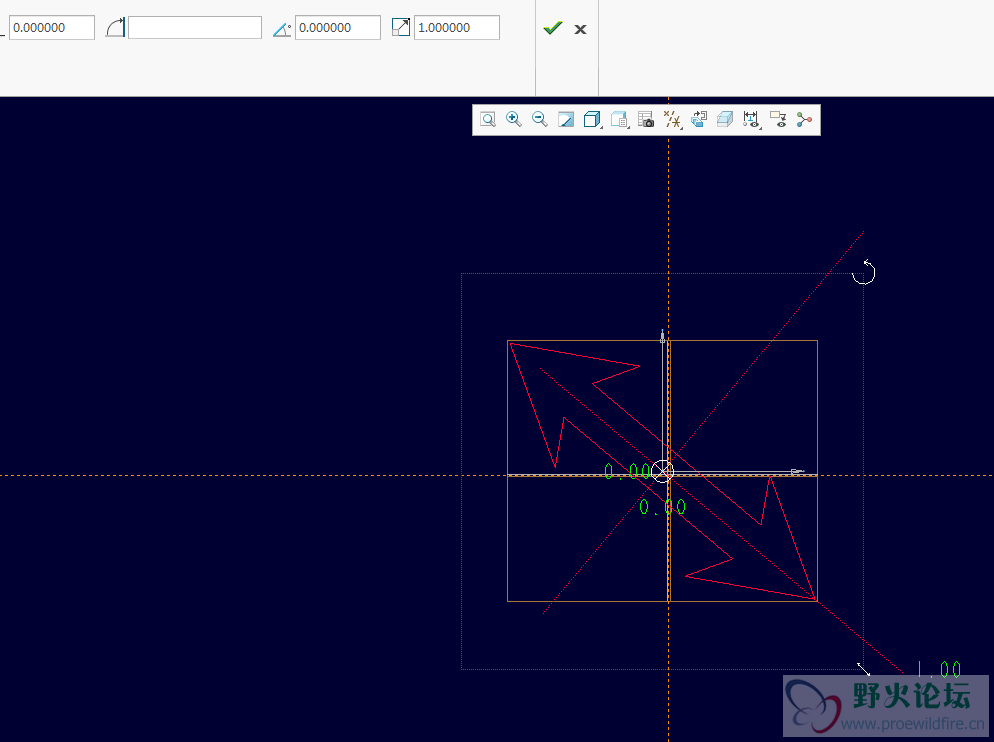The width and height of the screenshot is (994, 742).
Task: Expand the datum display filters dropdown
Action: (x=673, y=120)
